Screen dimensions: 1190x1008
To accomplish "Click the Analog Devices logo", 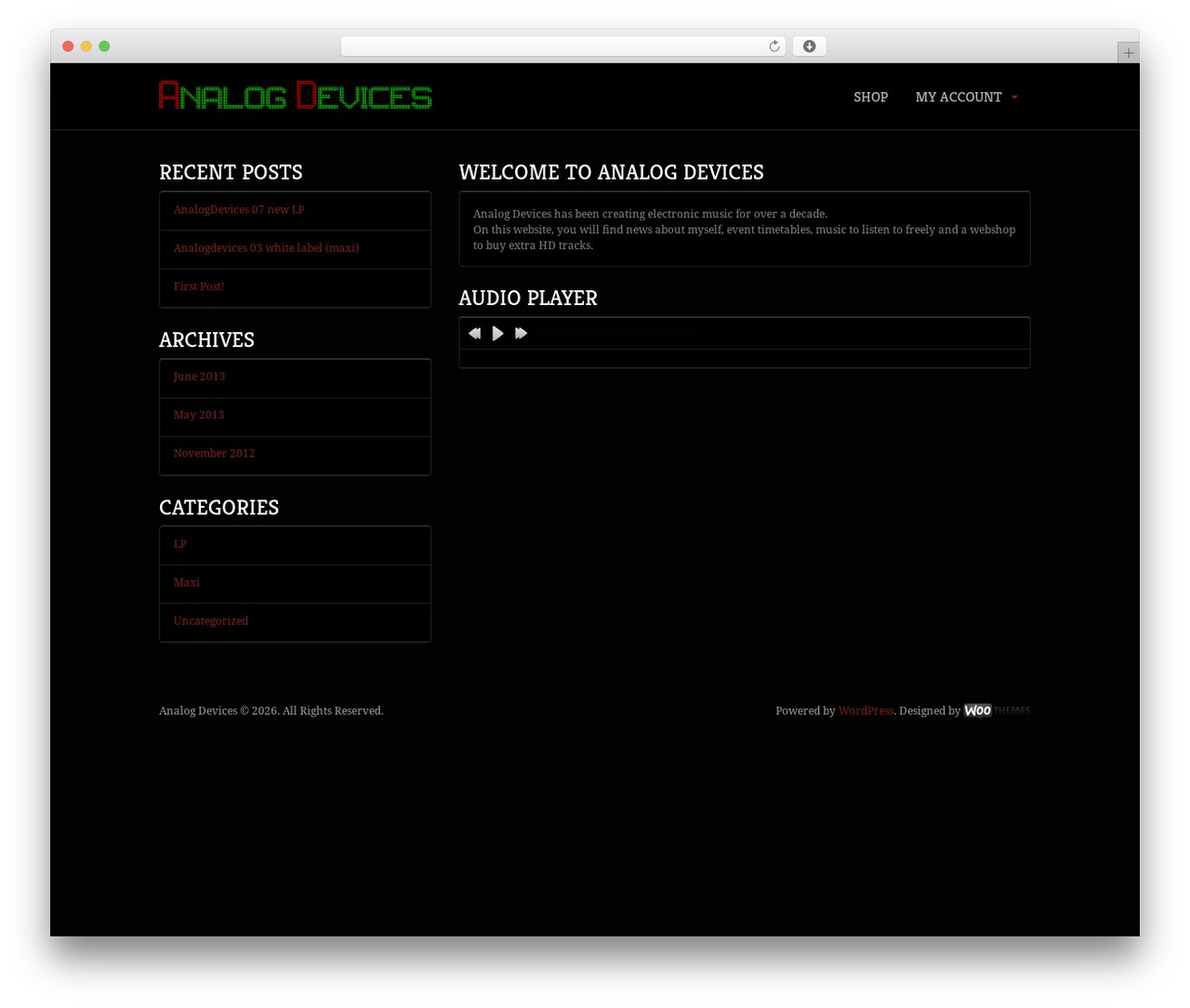I will point(295,96).
